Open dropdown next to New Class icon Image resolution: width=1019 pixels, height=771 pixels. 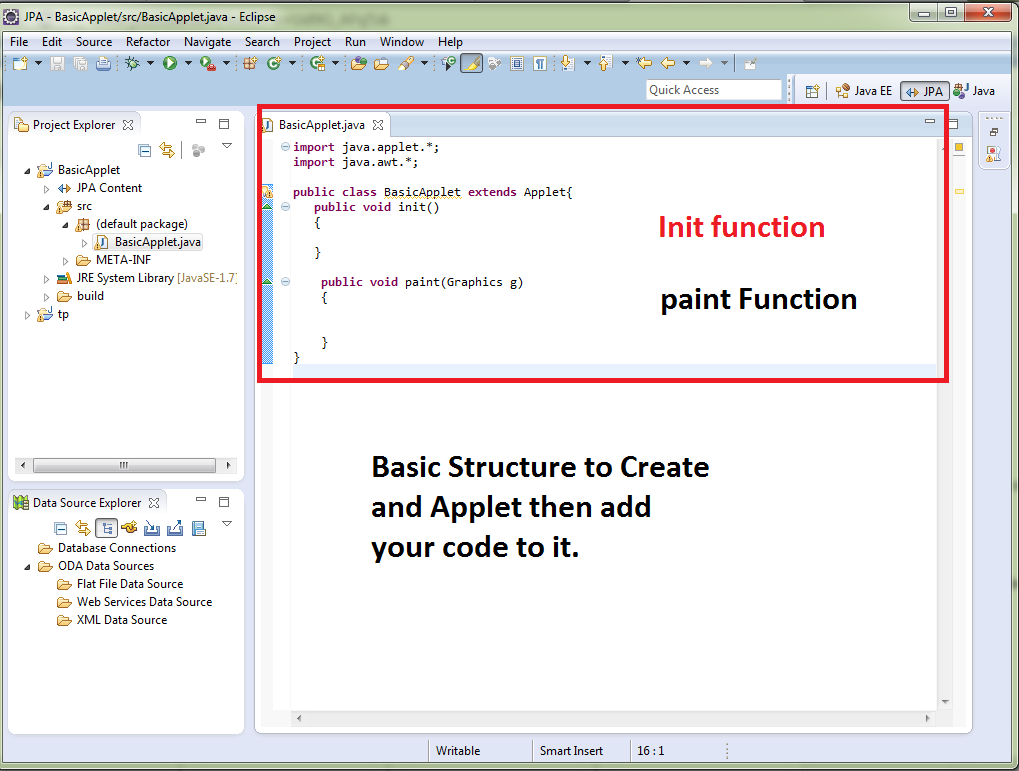[x=292, y=63]
